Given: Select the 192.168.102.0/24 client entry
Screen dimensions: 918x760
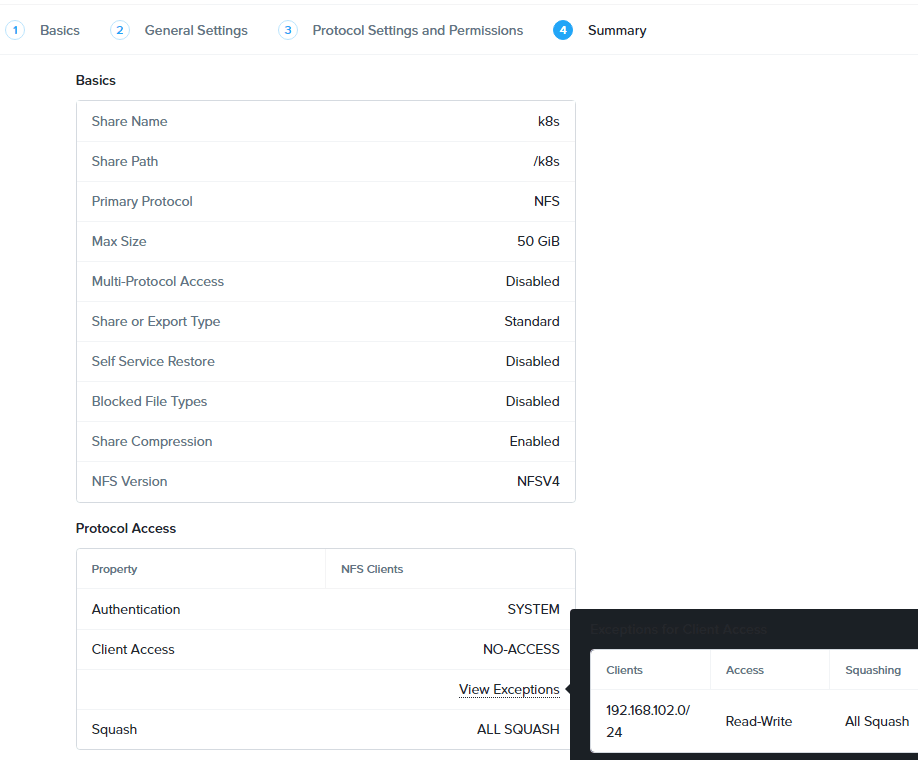Looking at the screenshot, I should pos(648,720).
